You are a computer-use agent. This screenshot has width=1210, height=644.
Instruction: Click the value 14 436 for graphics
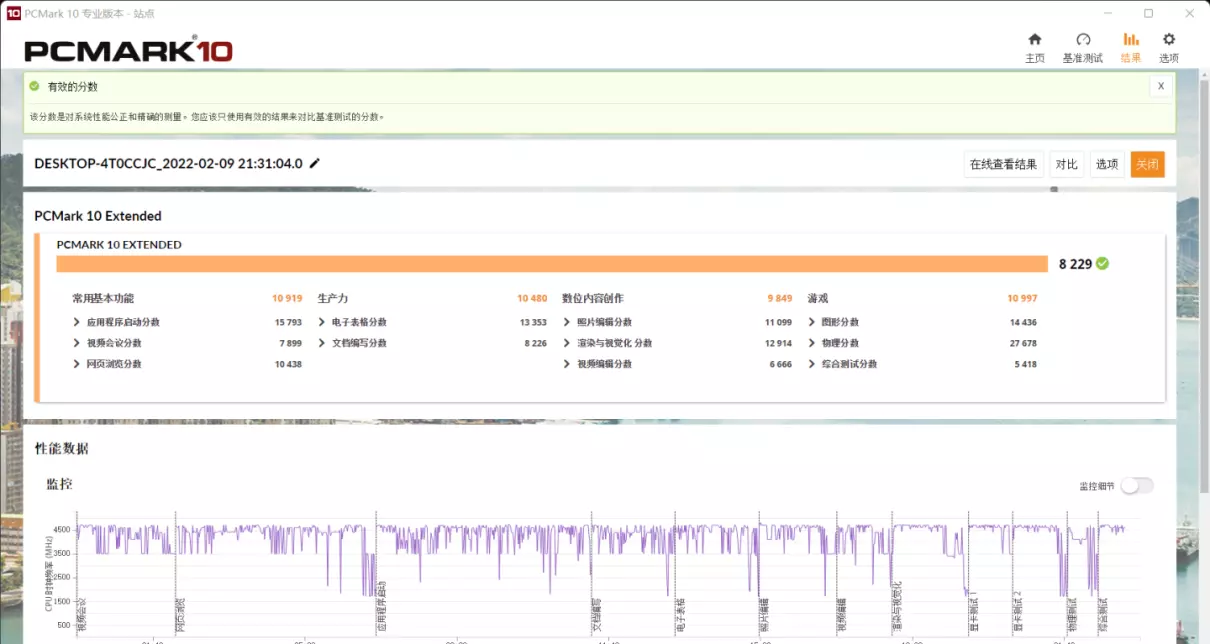(x=1023, y=322)
